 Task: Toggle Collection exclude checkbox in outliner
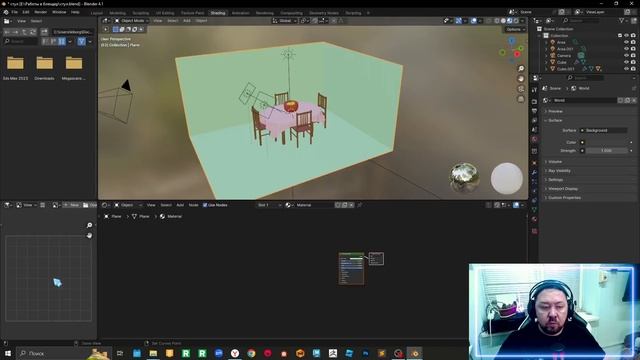[620, 36]
